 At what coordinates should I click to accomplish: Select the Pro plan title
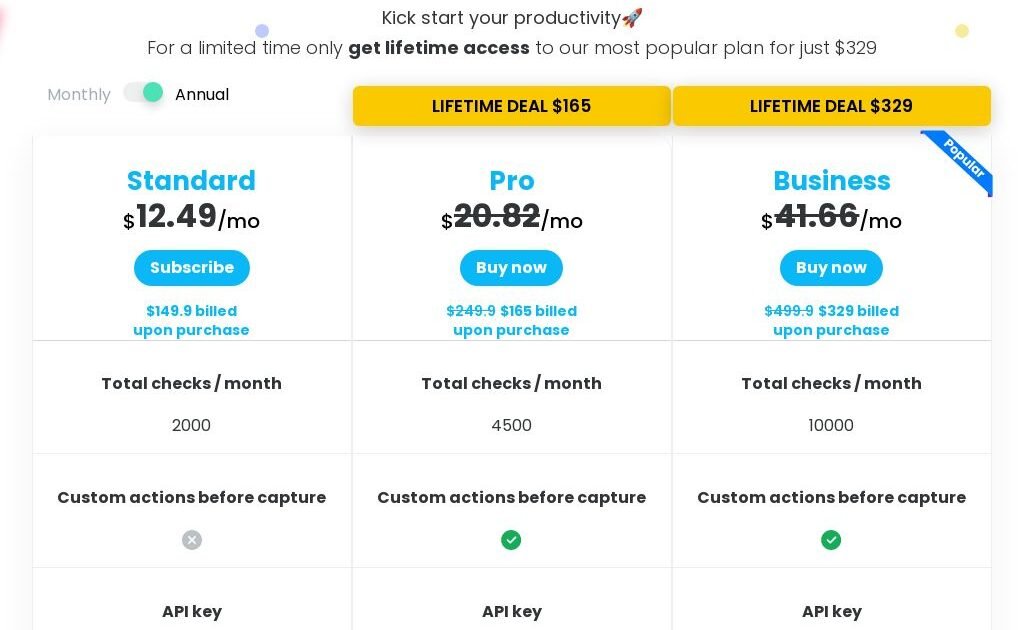[511, 181]
